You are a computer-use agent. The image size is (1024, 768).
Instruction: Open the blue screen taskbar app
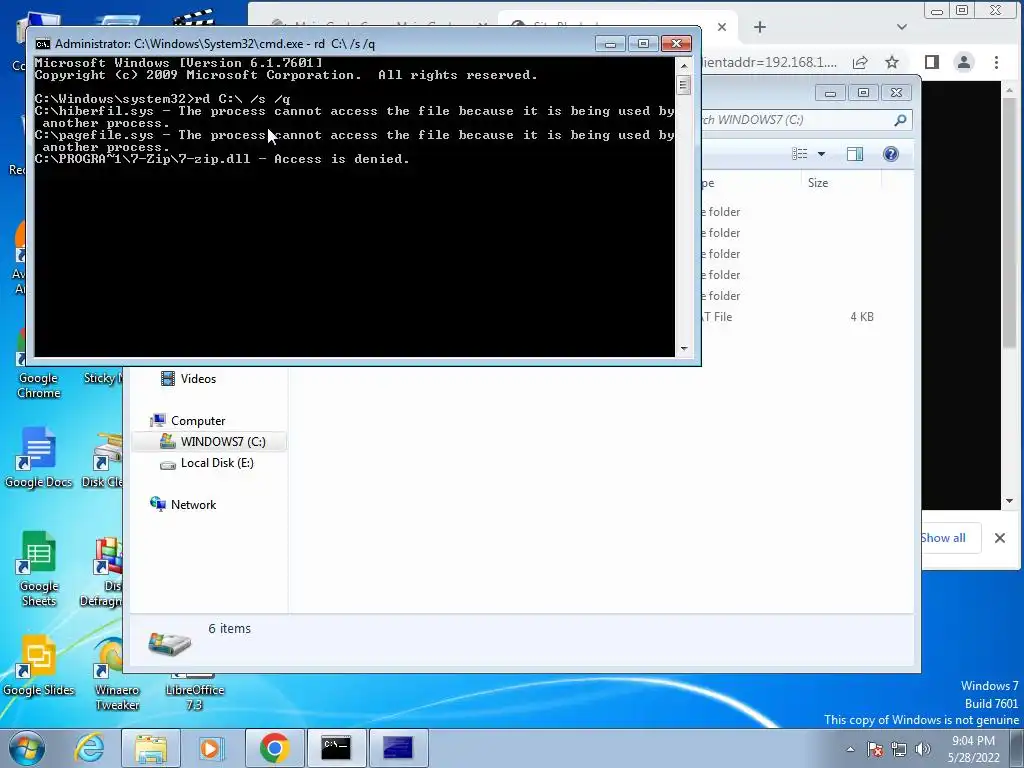coord(398,748)
